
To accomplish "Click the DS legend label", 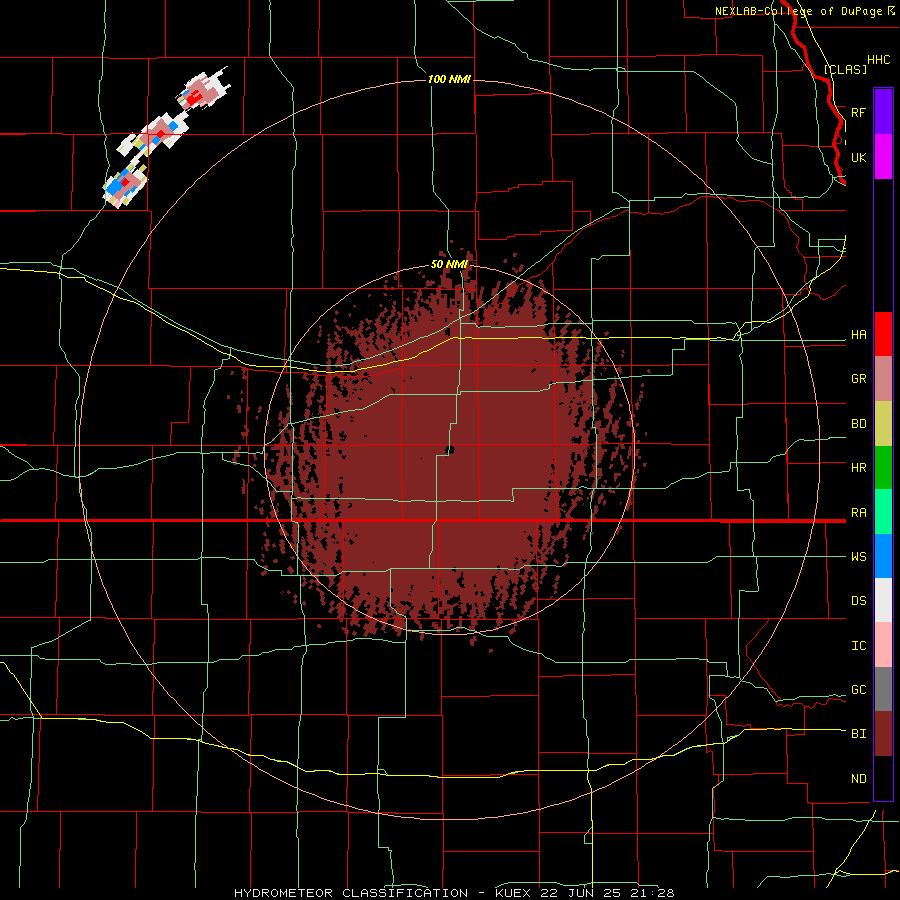I will pyautogui.click(x=858, y=601).
